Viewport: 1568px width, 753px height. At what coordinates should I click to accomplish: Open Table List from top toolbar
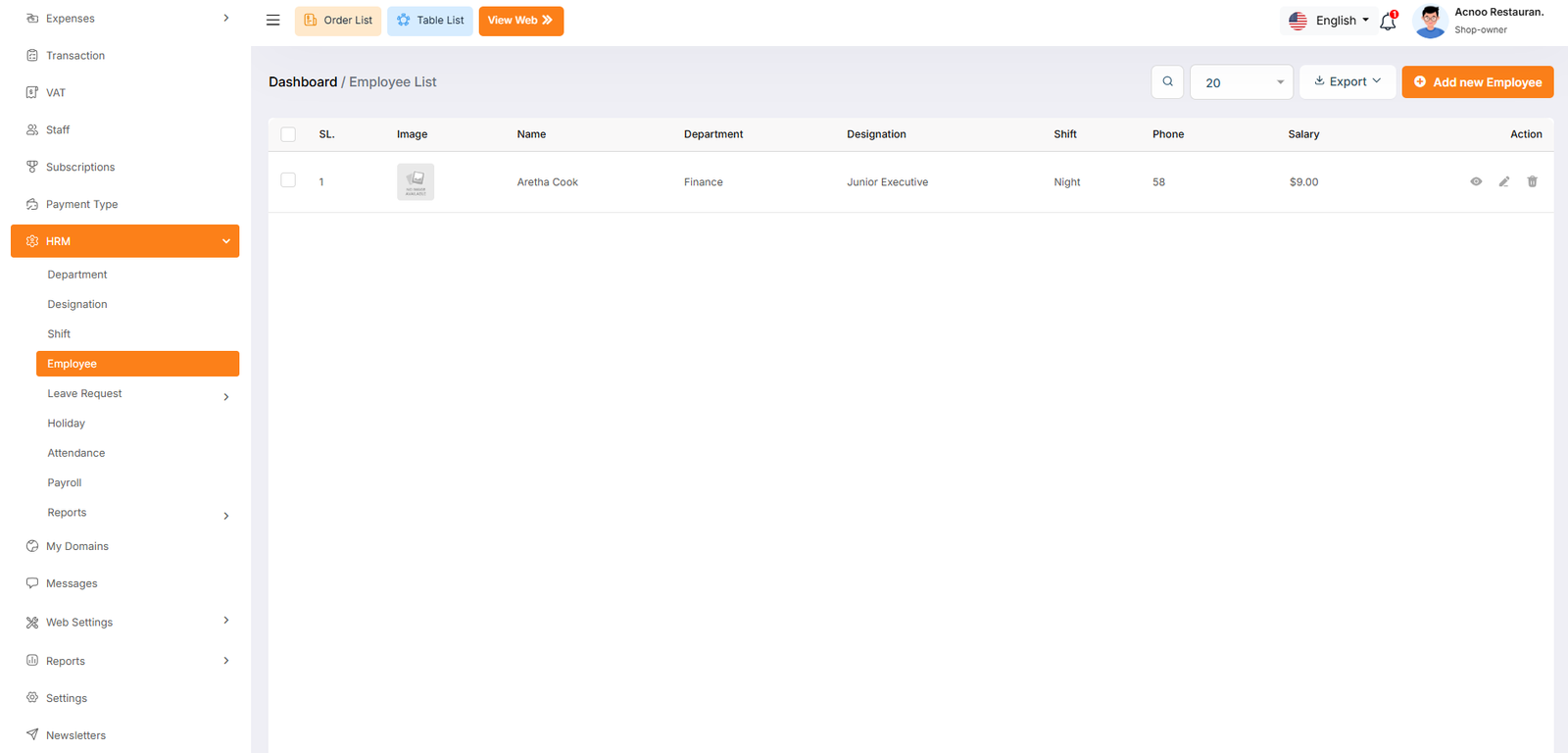point(430,21)
